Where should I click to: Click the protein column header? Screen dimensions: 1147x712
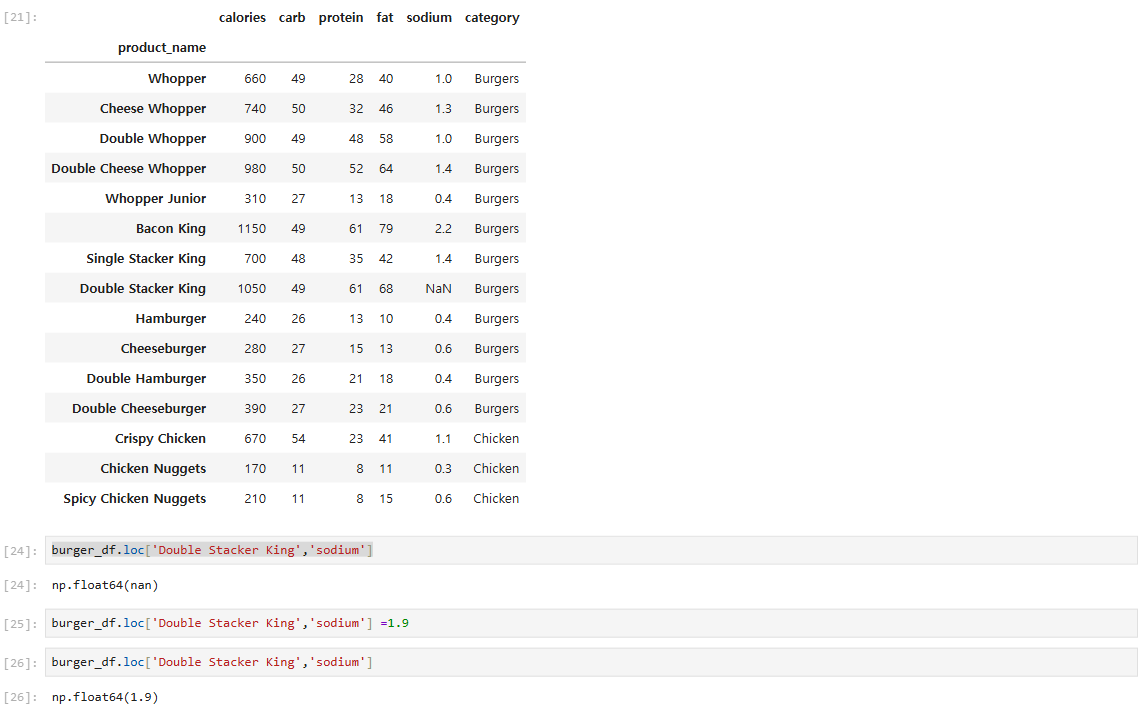[341, 18]
